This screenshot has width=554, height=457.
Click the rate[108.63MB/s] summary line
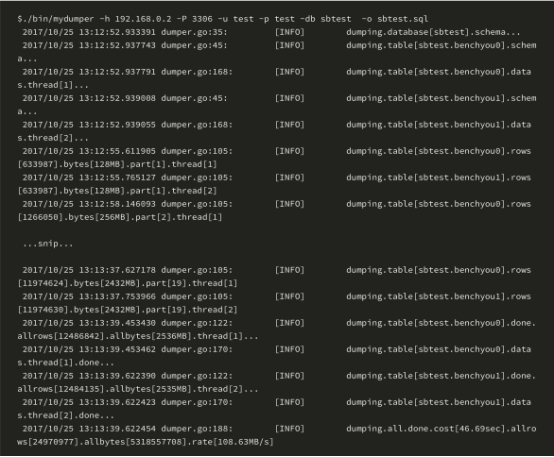click(x=145, y=442)
